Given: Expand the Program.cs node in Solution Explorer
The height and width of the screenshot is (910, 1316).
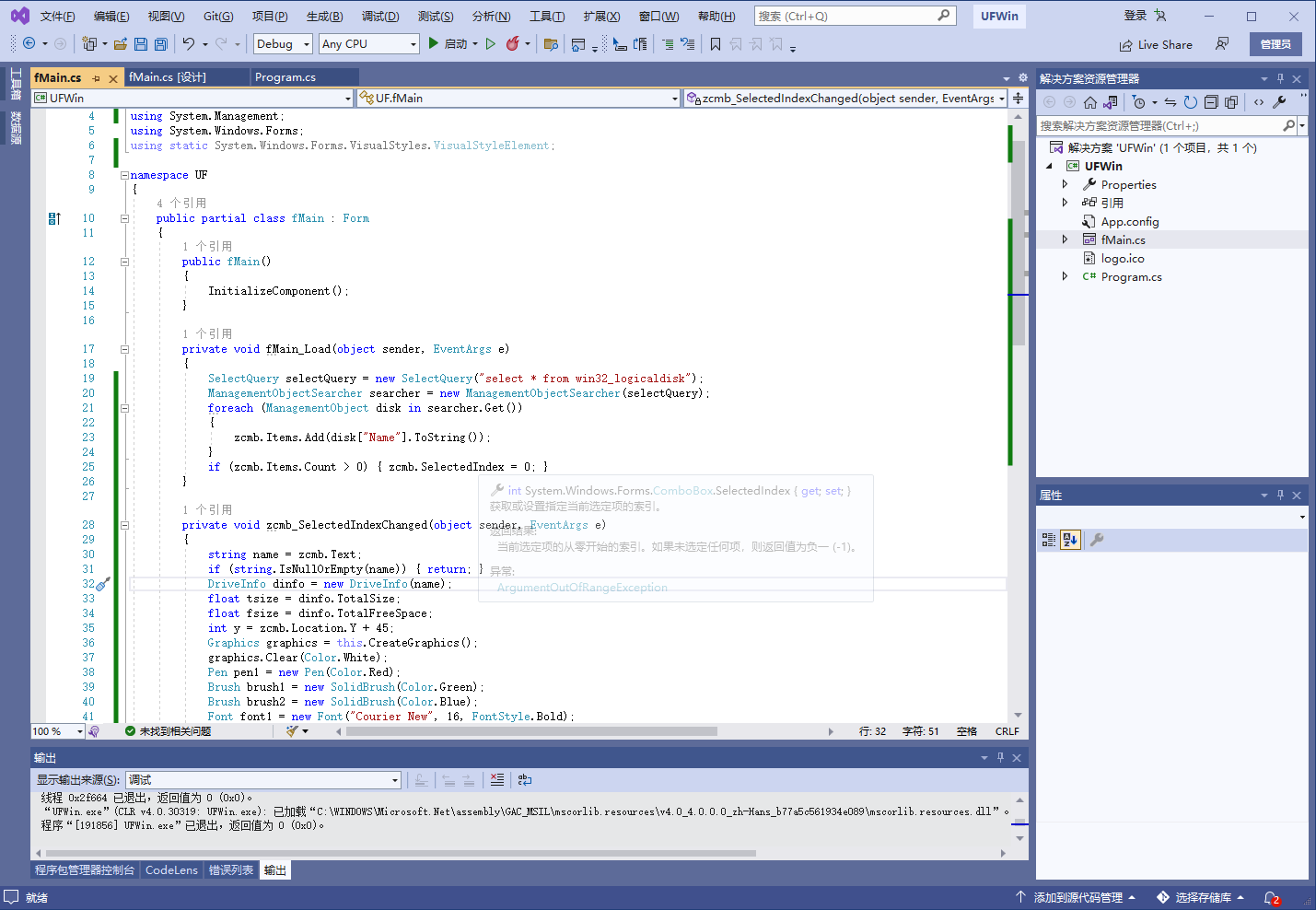Looking at the screenshot, I should (x=1066, y=276).
